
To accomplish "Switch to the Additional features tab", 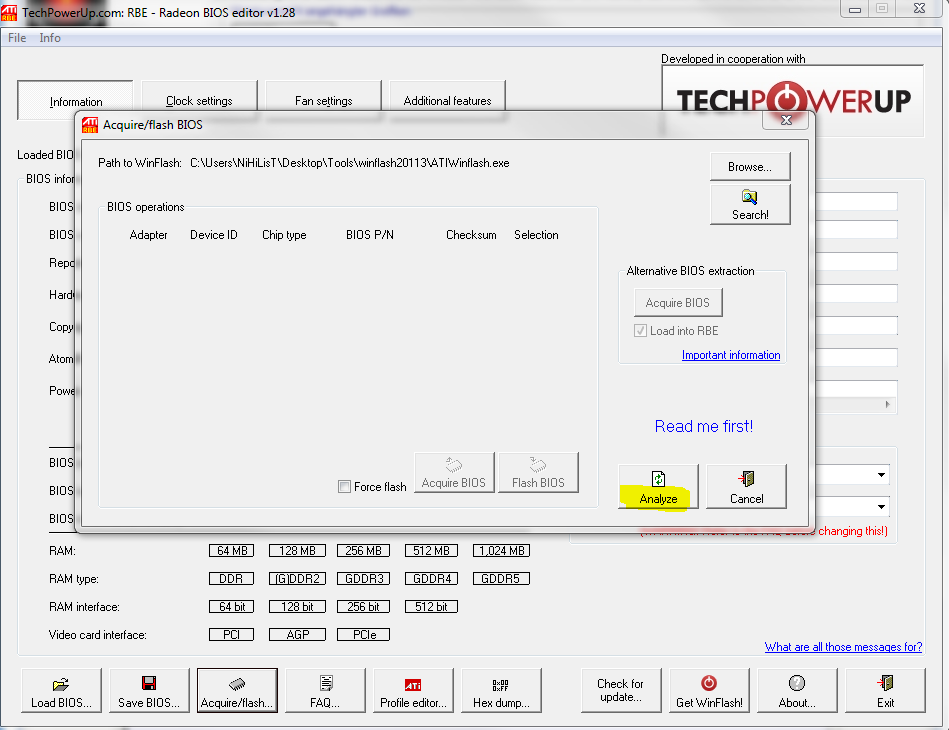I will [447, 100].
